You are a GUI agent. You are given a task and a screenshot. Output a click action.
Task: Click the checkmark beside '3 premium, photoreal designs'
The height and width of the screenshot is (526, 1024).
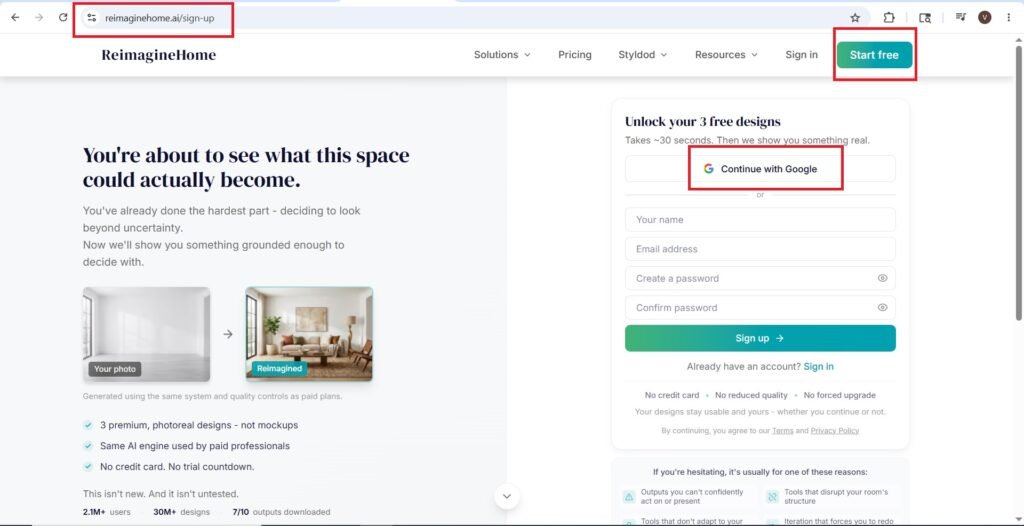pyautogui.click(x=88, y=425)
